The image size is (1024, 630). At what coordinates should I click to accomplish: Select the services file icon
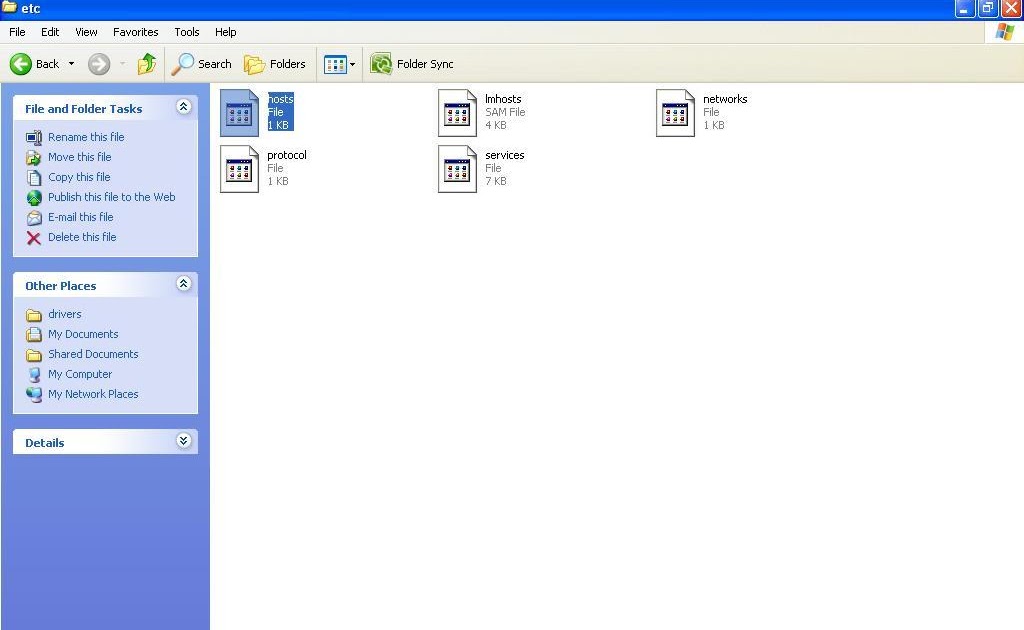click(457, 169)
